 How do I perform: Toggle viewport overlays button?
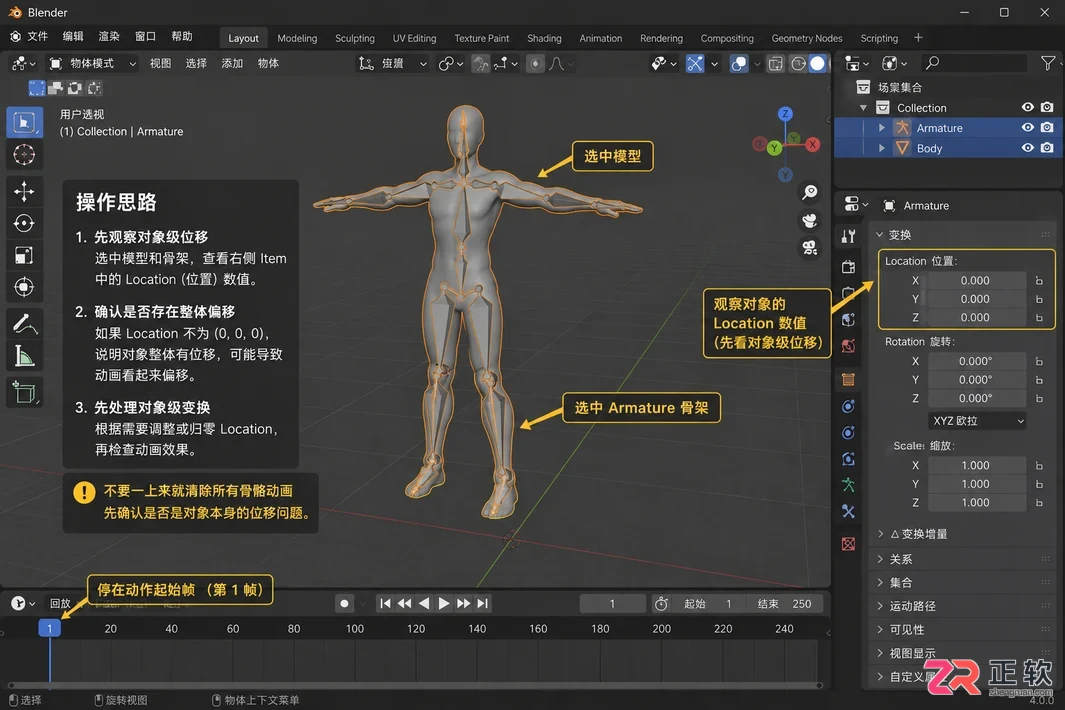[738, 64]
